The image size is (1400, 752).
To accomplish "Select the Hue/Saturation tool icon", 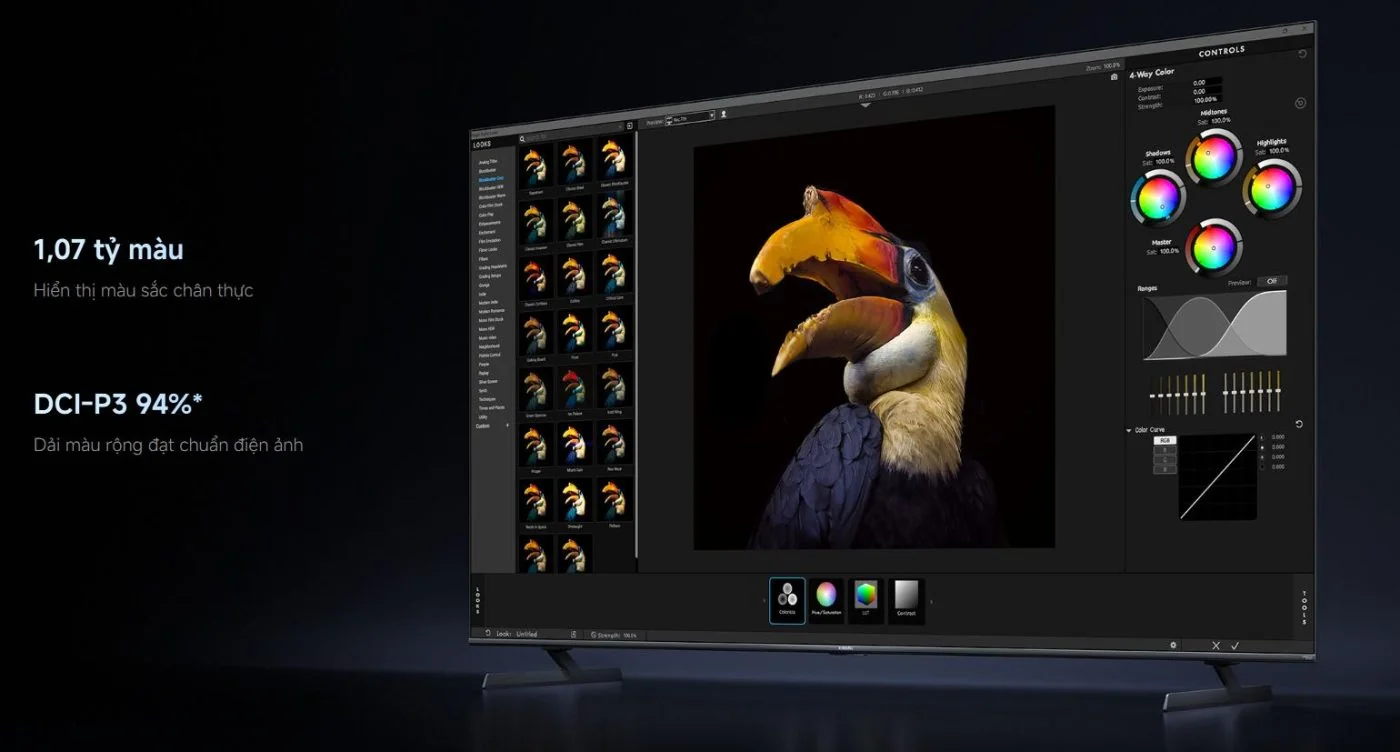I will point(826,600).
